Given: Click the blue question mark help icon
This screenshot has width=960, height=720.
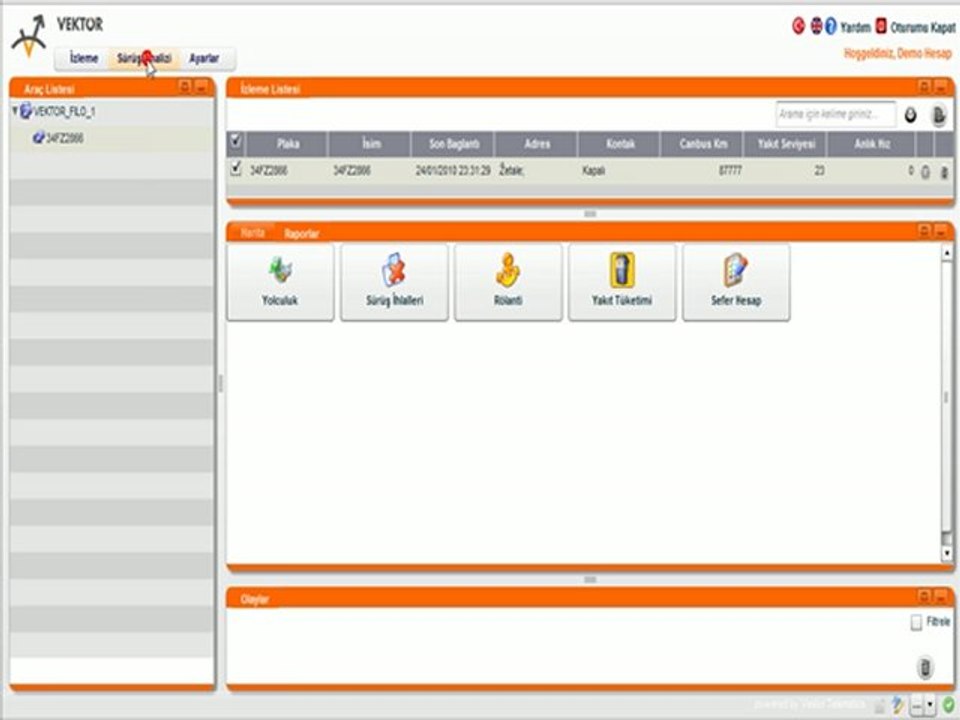Looking at the screenshot, I should (x=831, y=26).
